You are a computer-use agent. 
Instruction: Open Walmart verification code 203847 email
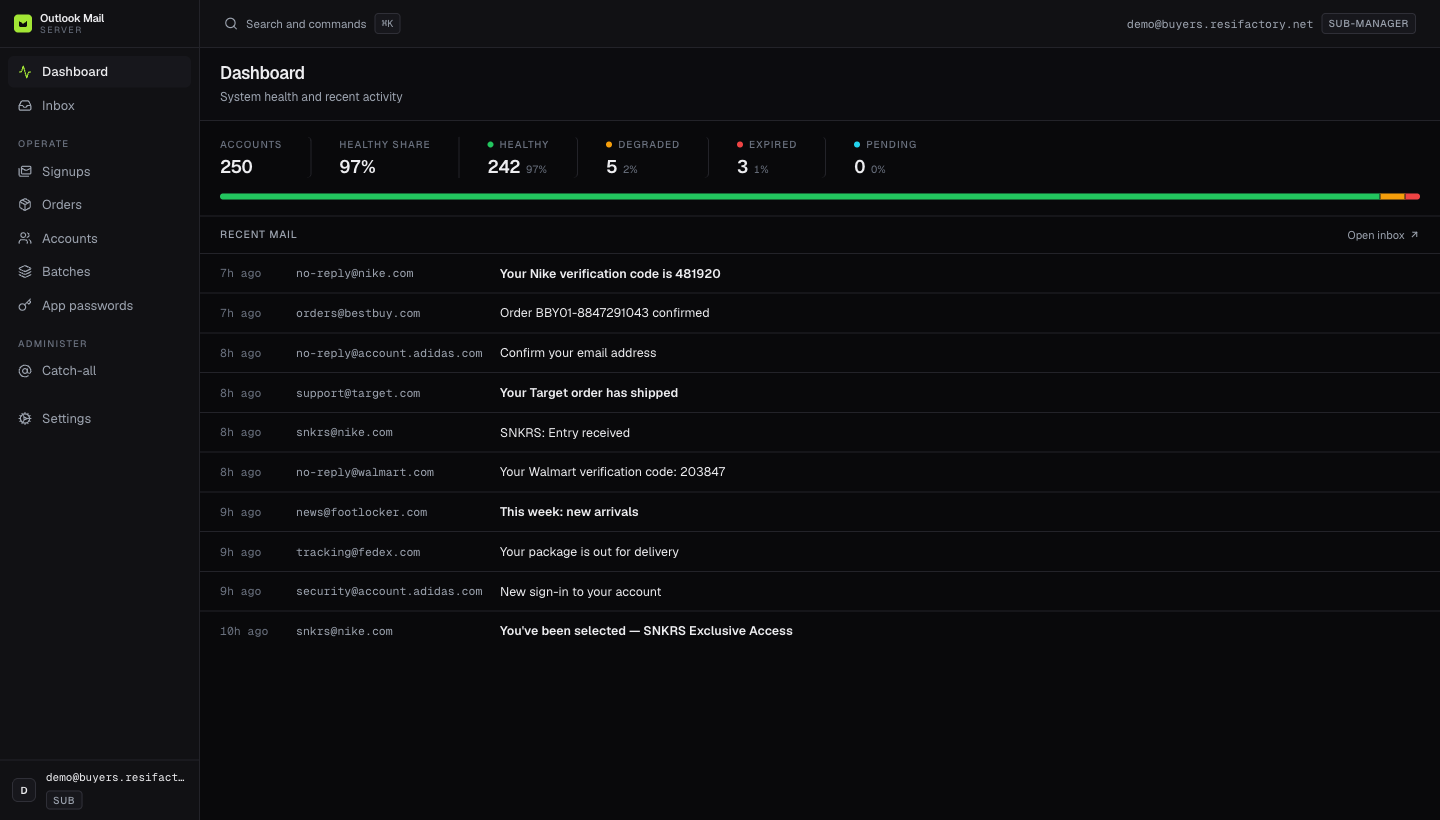[x=820, y=472]
